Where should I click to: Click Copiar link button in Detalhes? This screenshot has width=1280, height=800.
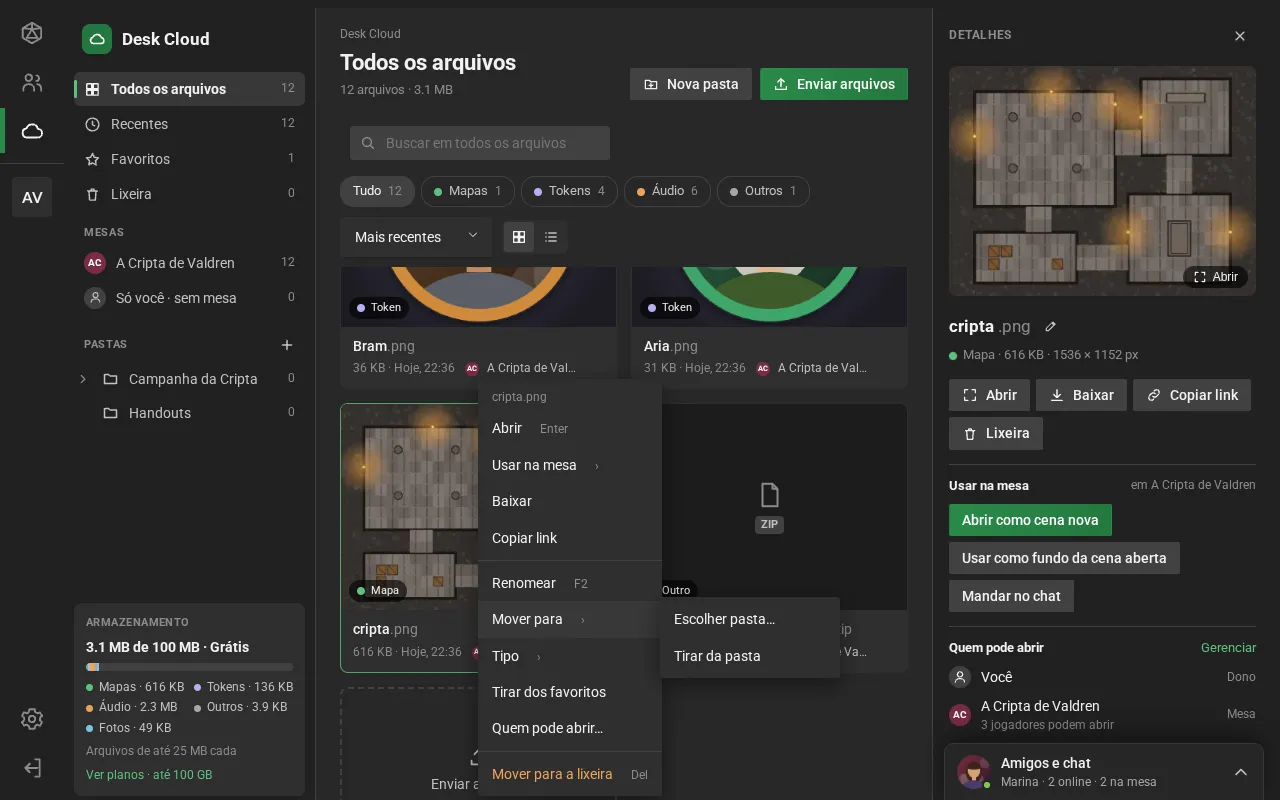1192,395
